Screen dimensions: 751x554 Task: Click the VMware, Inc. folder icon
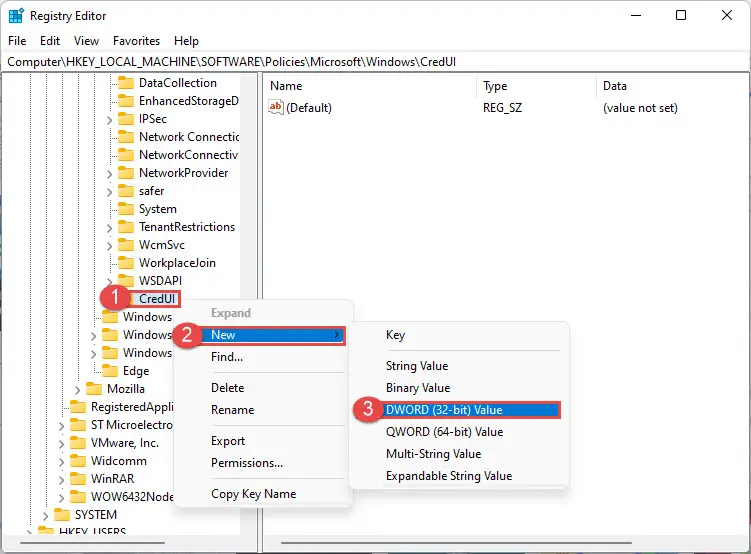(78, 443)
